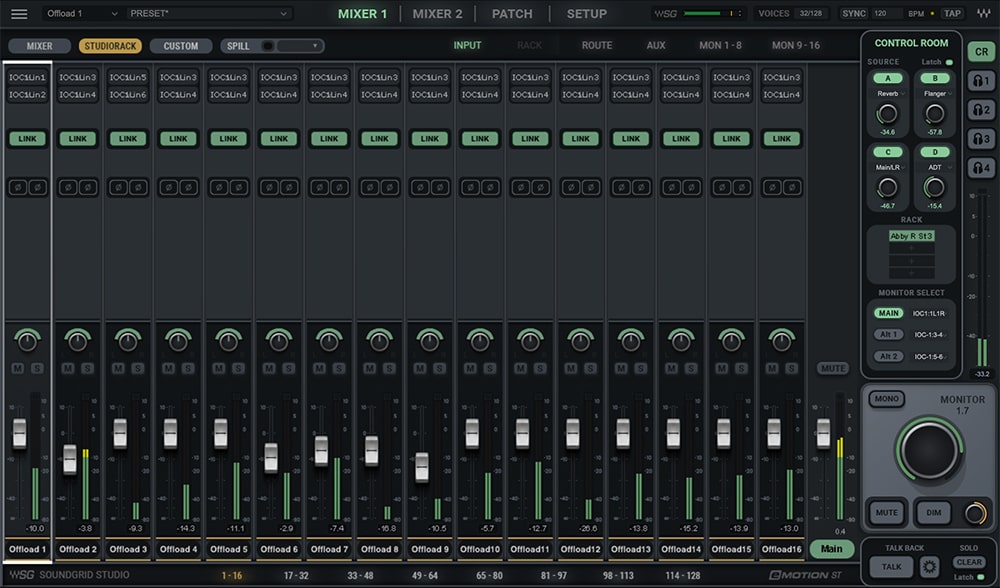1000x588 pixels.
Task: Mute the Offload 1 channel with its M icon
Action: coord(17,367)
